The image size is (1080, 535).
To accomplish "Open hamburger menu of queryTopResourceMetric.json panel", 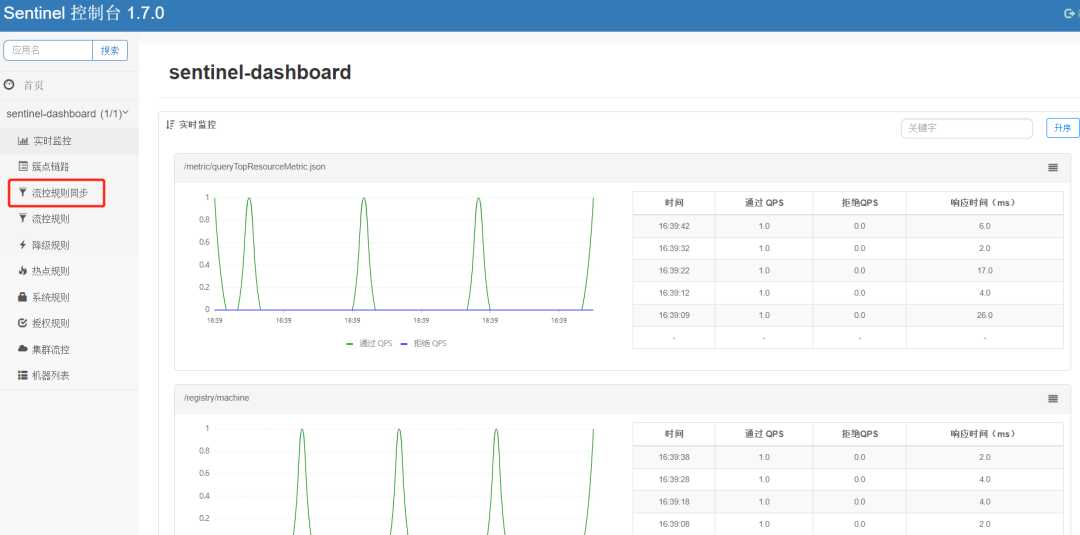I will click(x=1052, y=167).
